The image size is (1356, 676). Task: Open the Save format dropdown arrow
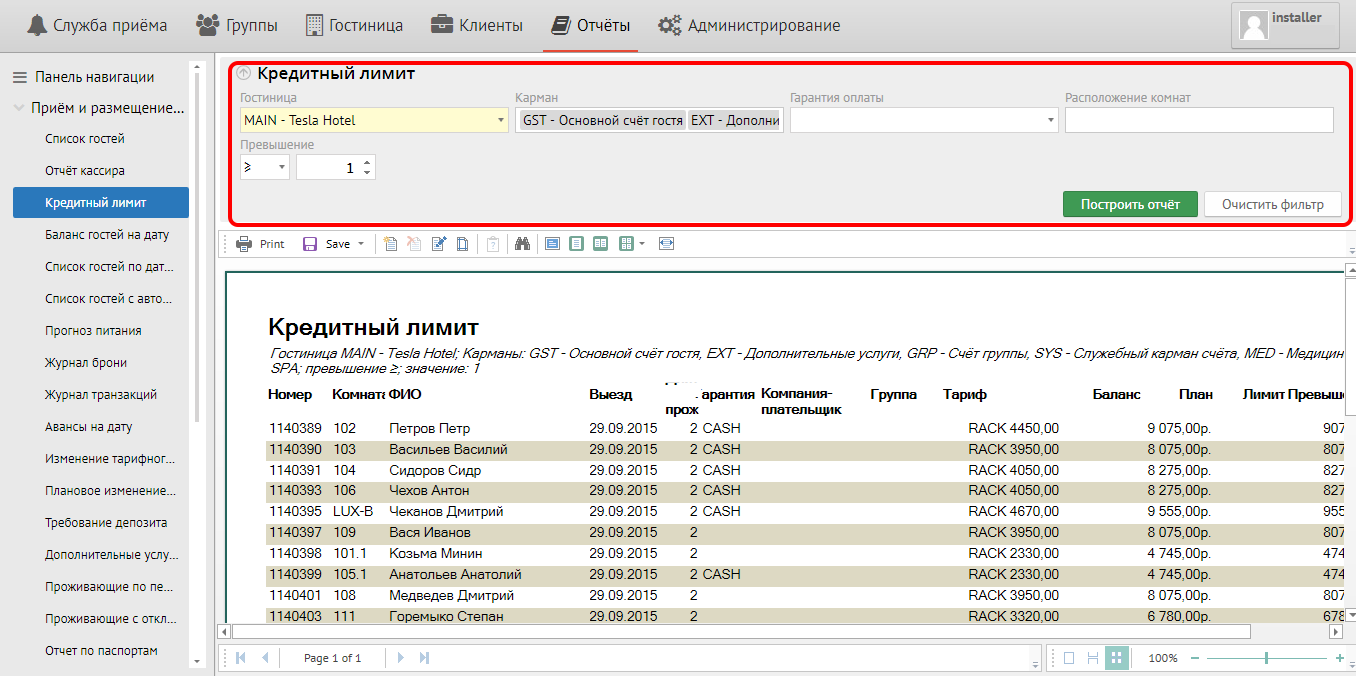pyautogui.click(x=361, y=244)
